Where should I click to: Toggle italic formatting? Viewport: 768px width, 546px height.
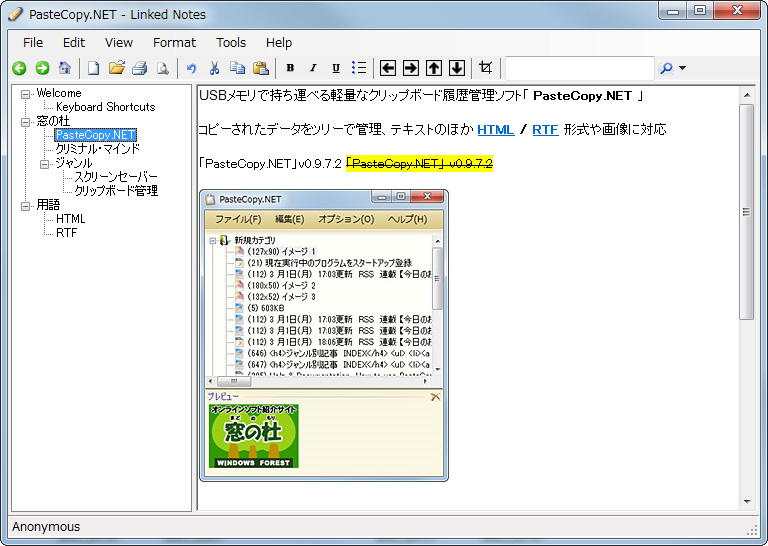(313, 68)
